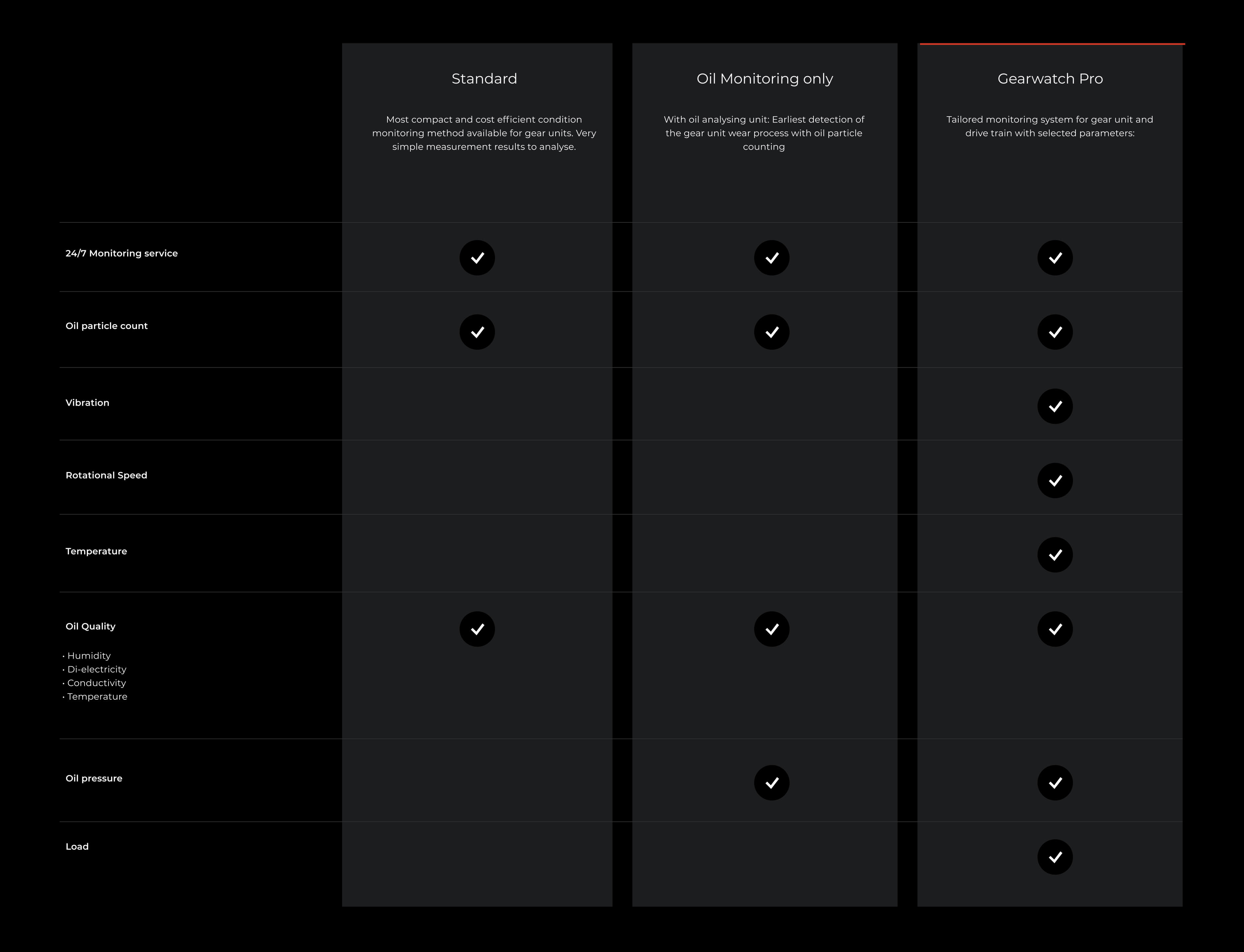Click the Gearwatch Pro Oil Quality checkmark
The height and width of the screenshot is (952, 1244).
coord(1055,629)
